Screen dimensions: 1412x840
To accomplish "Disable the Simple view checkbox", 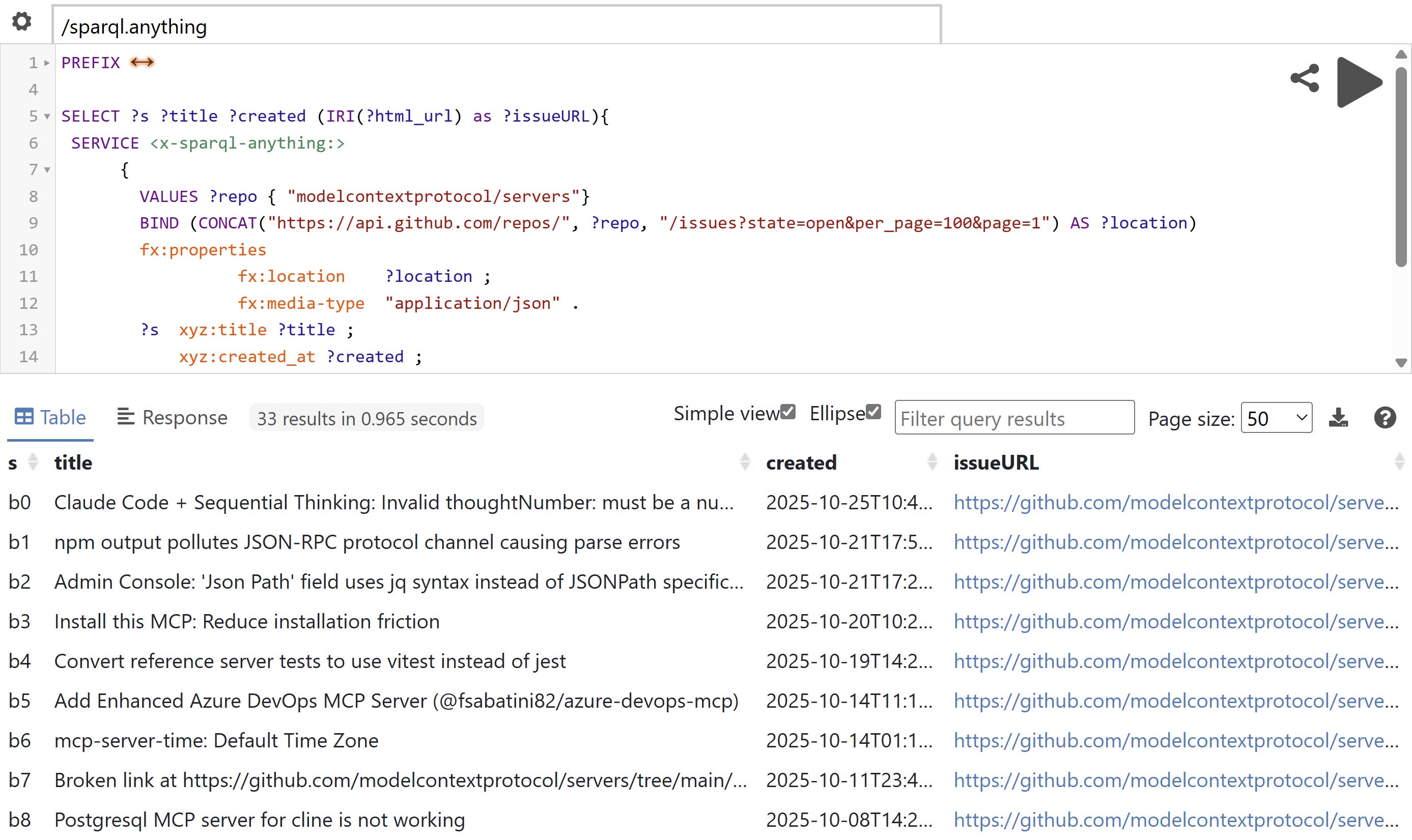I will pos(787,412).
